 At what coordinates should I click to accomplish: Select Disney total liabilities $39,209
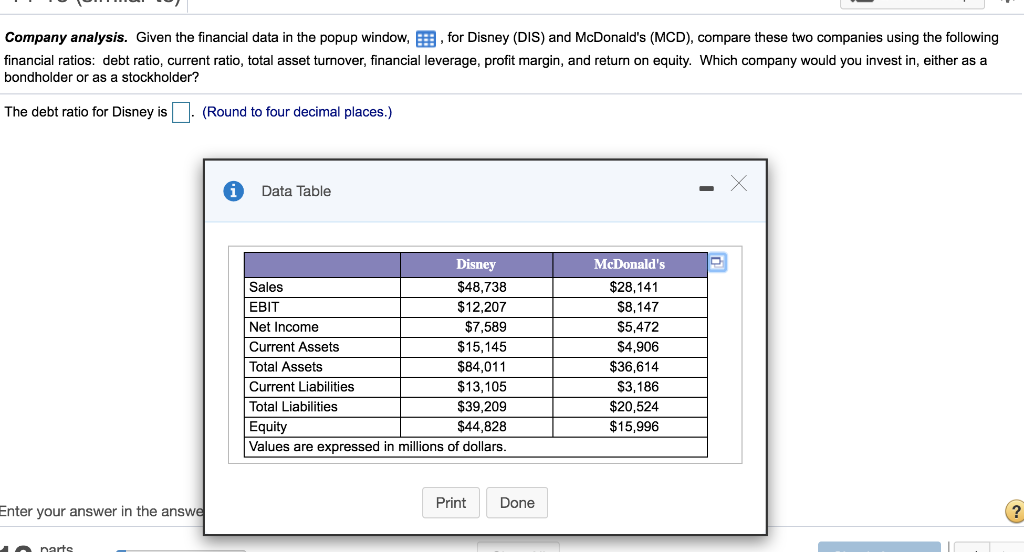(482, 407)
